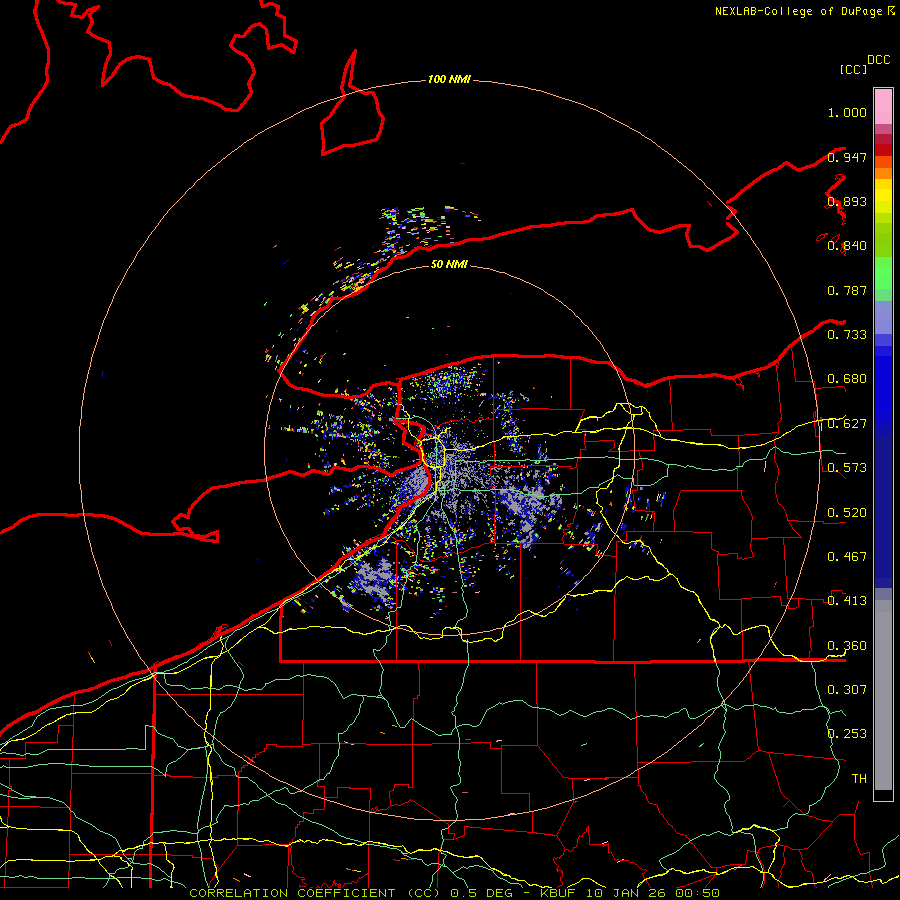
Task: Click the TH label at the scale bottom
Action: pos(859,779)
